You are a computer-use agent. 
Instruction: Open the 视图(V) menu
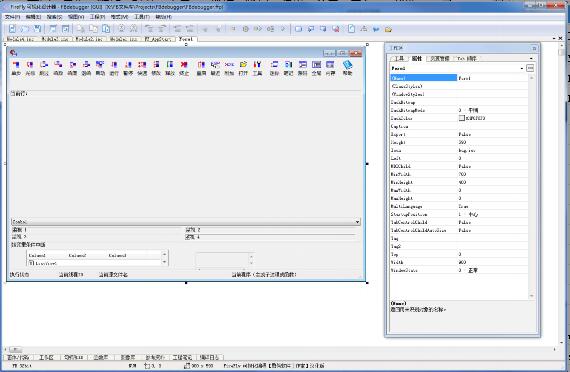76,17
